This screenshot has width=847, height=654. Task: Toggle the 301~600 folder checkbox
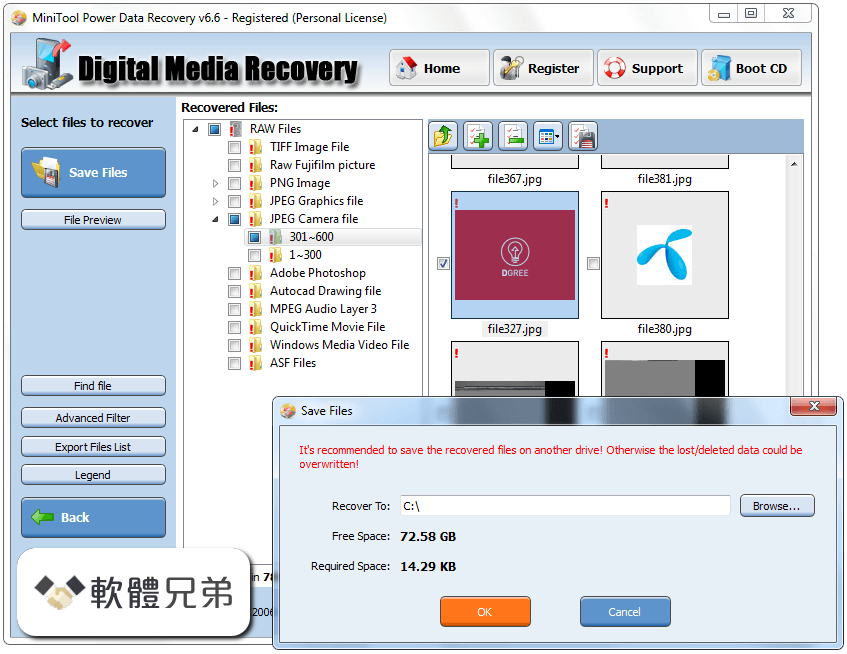(254, 237)
